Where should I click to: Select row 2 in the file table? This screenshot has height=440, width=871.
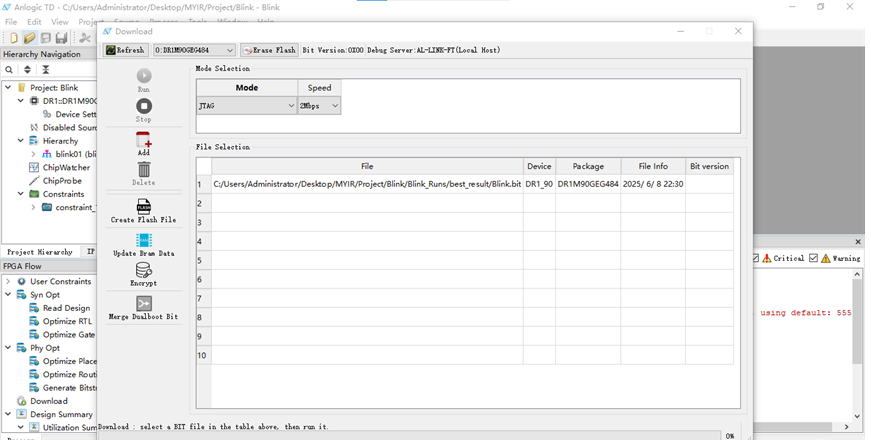pyautogui.click(x=465, y=203)
